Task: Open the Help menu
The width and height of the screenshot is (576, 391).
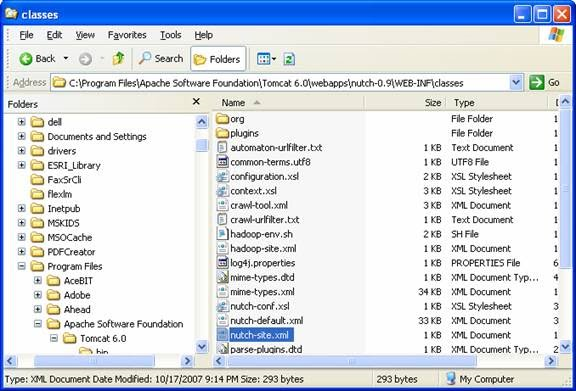Action: (204, 35)
